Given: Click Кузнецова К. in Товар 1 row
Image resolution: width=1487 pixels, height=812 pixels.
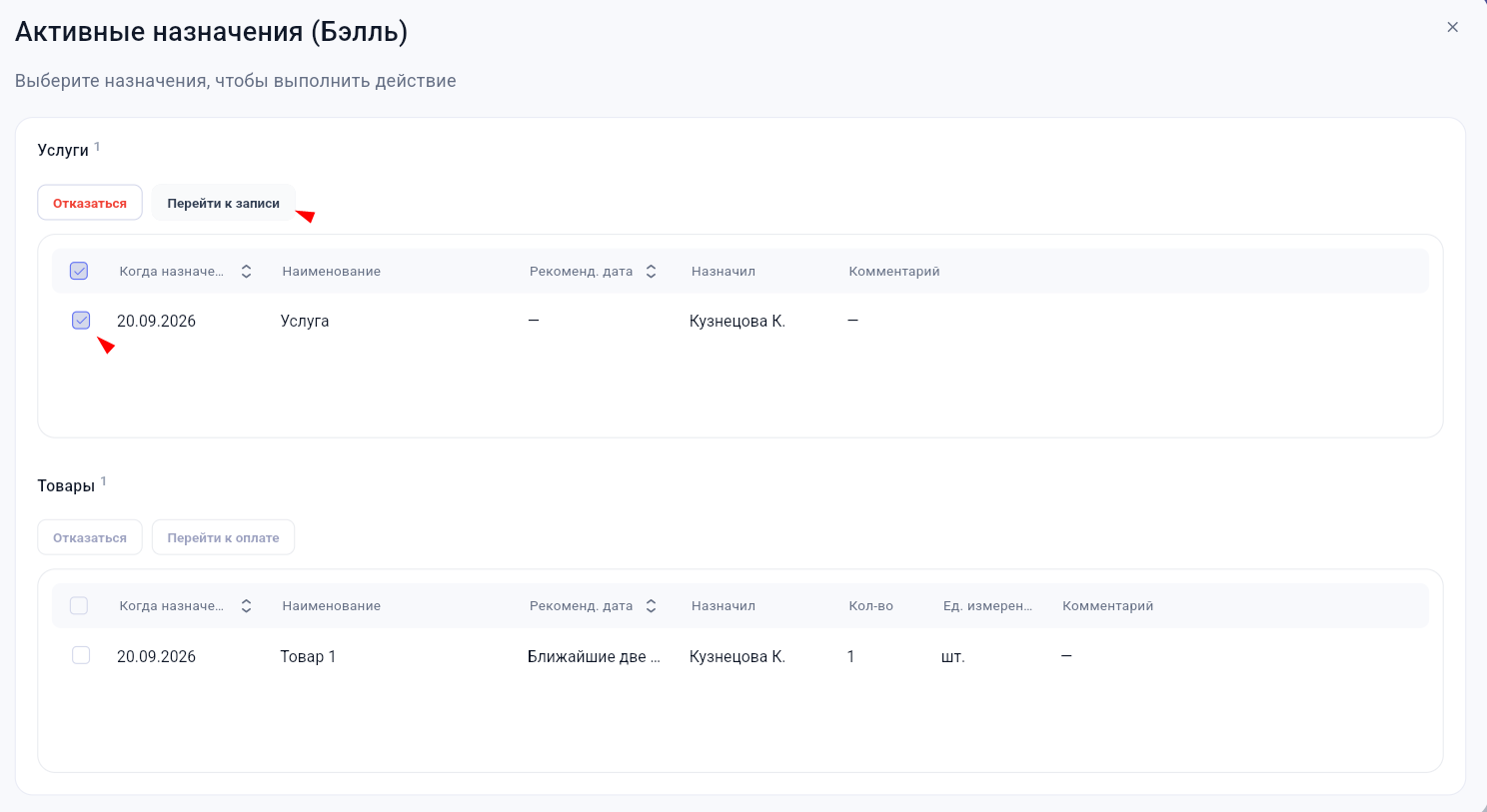Looking at the screenshot, I should click(x=738, y=656).
